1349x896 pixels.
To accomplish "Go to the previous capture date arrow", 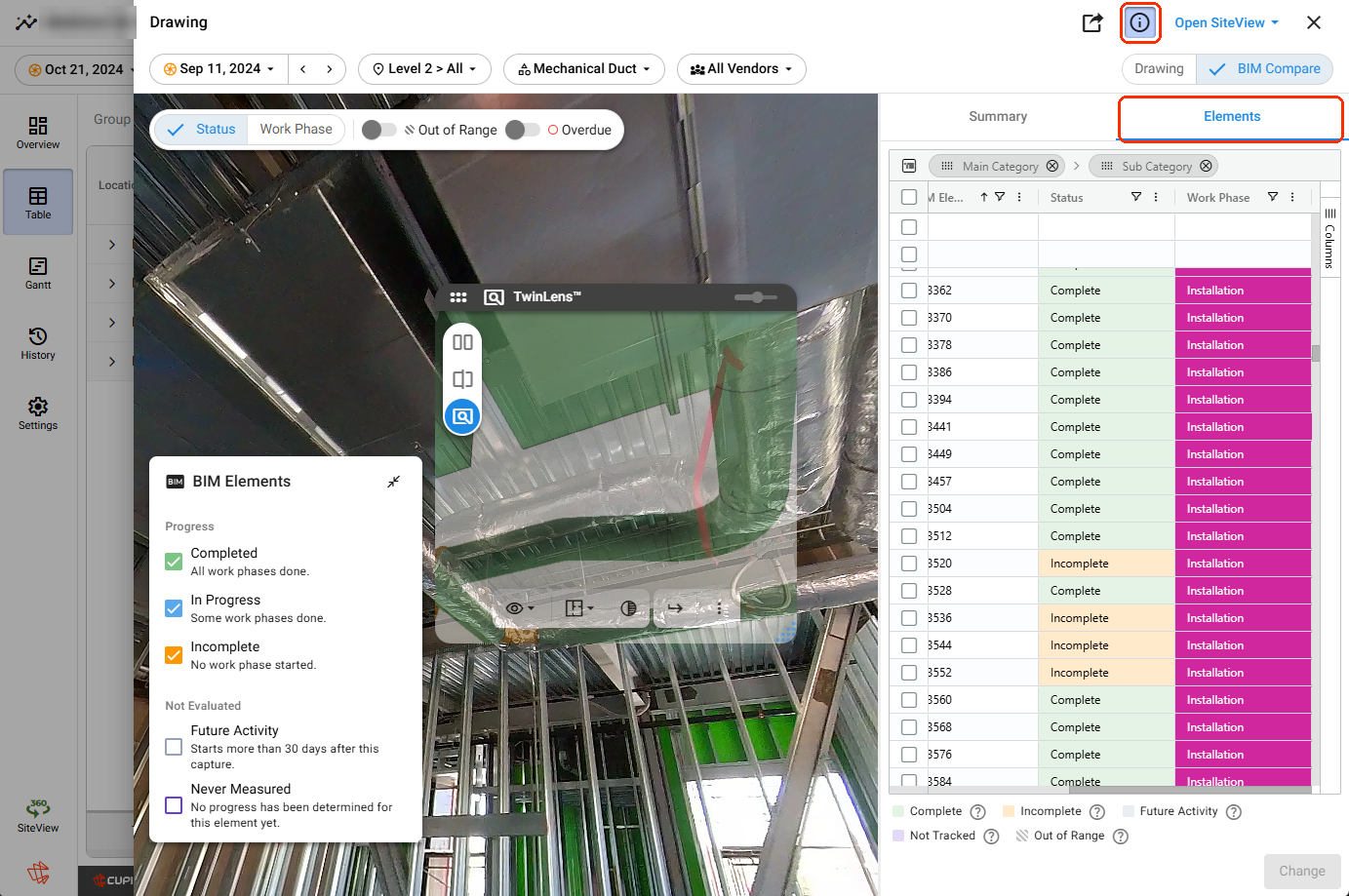I will tap(303, 69).
